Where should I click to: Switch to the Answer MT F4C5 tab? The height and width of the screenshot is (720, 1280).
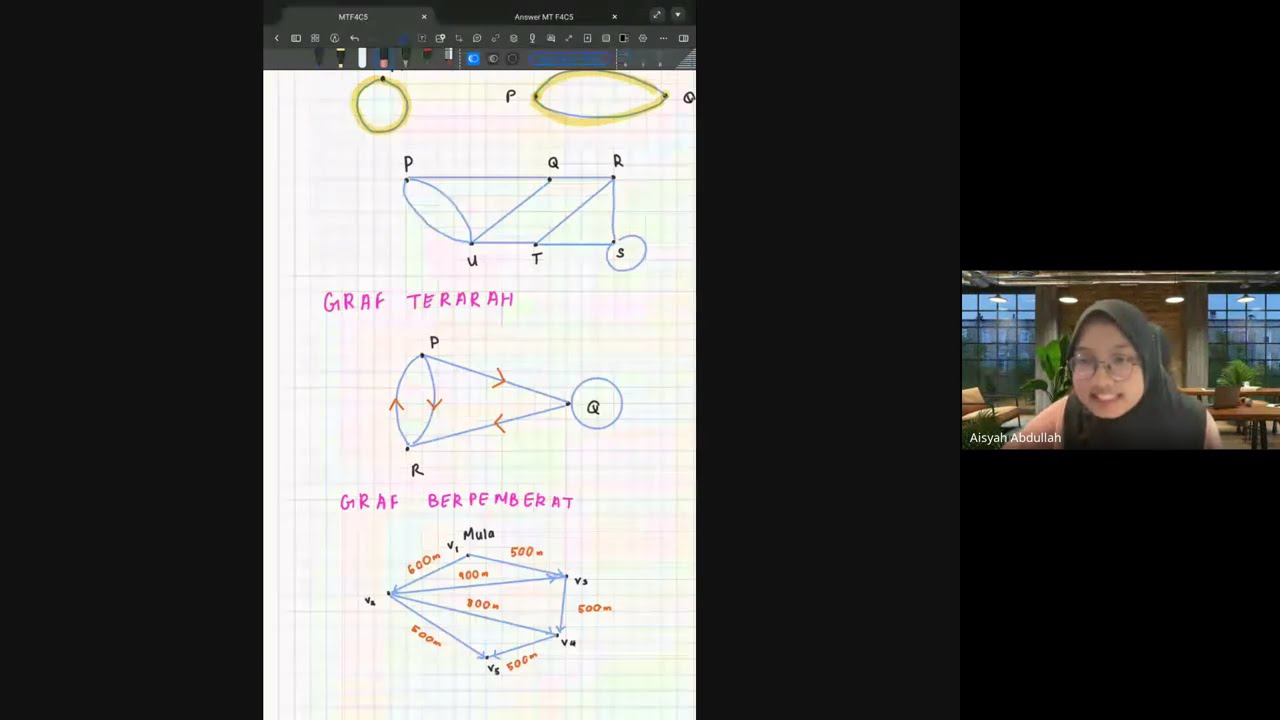point(544,17)
